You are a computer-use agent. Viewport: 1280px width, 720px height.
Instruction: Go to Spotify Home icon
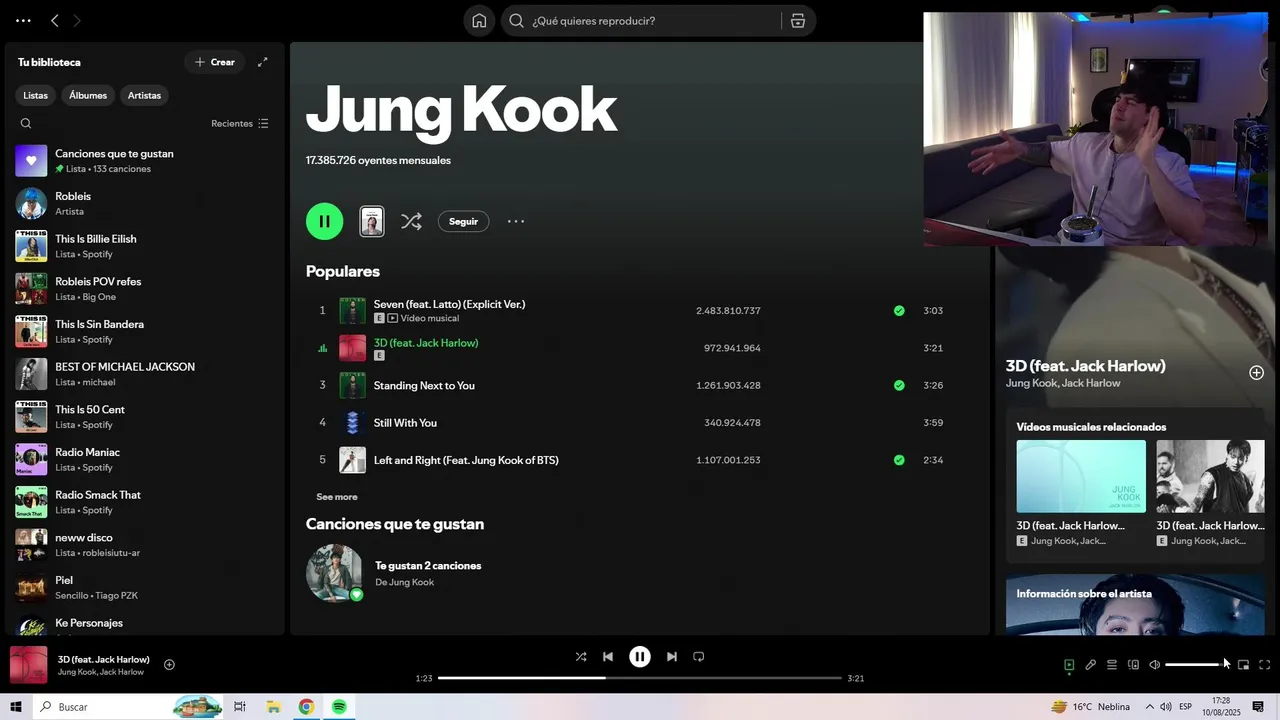click(x=479, y=21)
